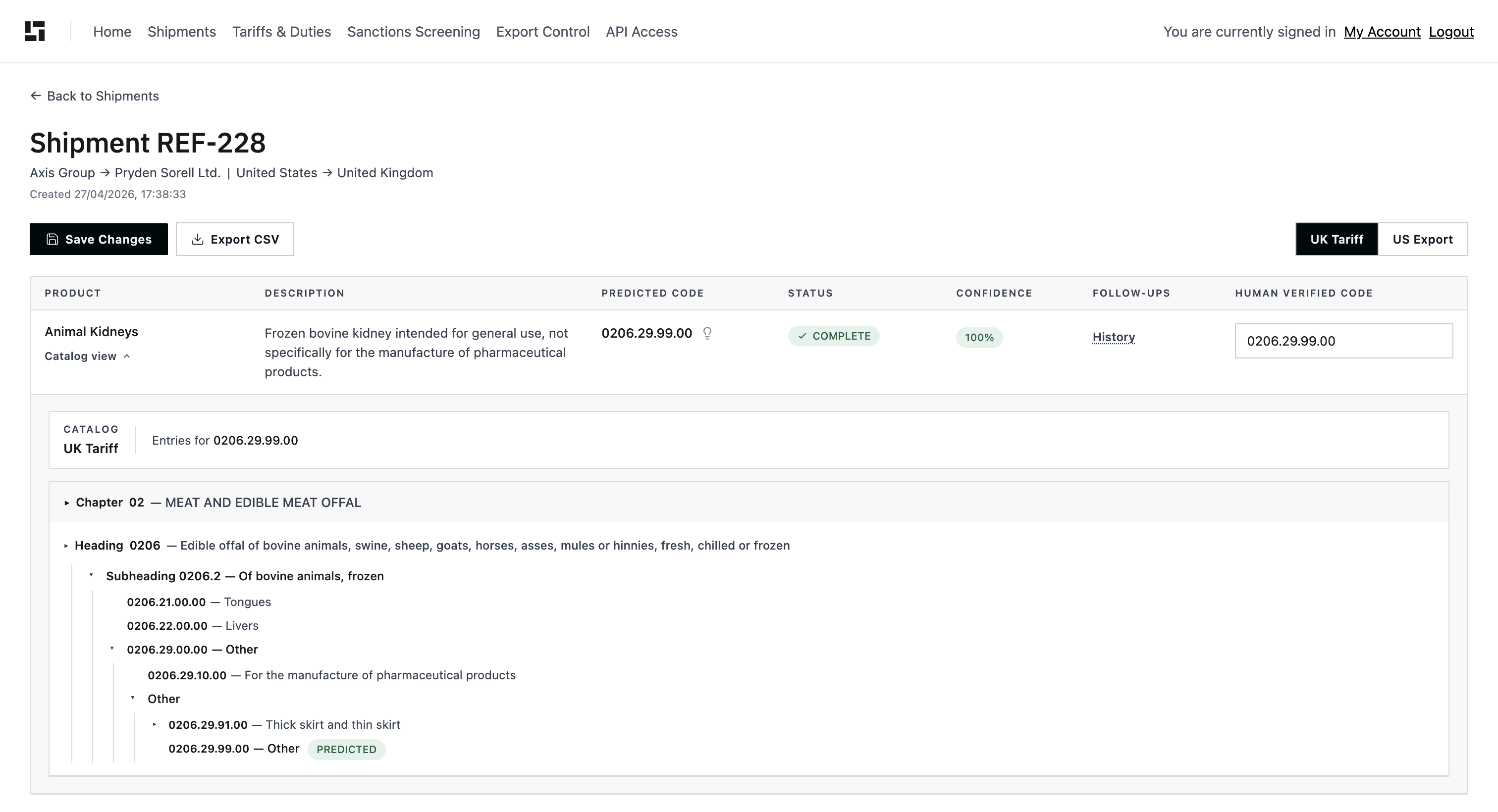Open Sanctions Screening page

click(414, 31)
